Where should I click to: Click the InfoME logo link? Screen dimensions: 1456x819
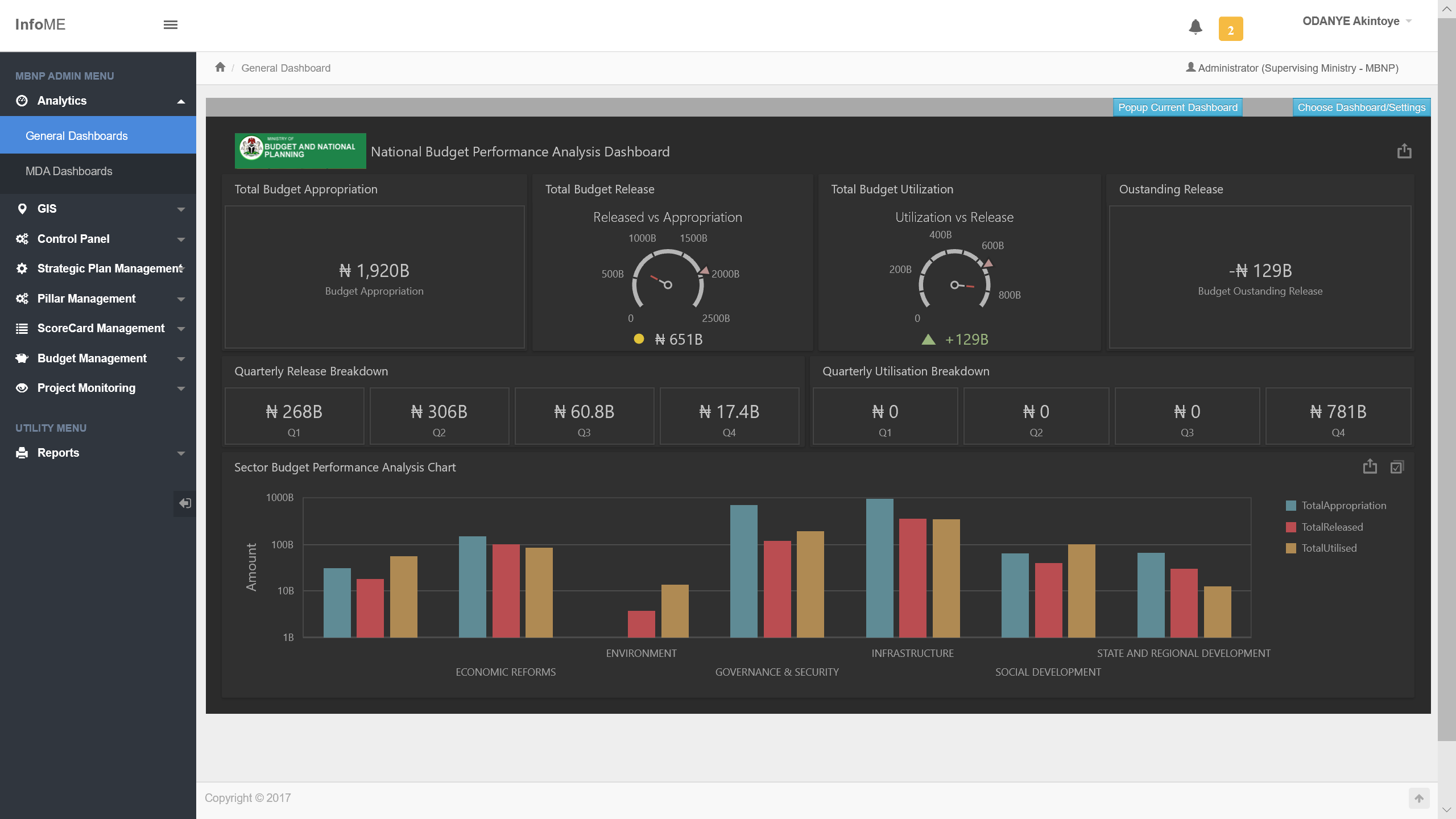[40, 24]
